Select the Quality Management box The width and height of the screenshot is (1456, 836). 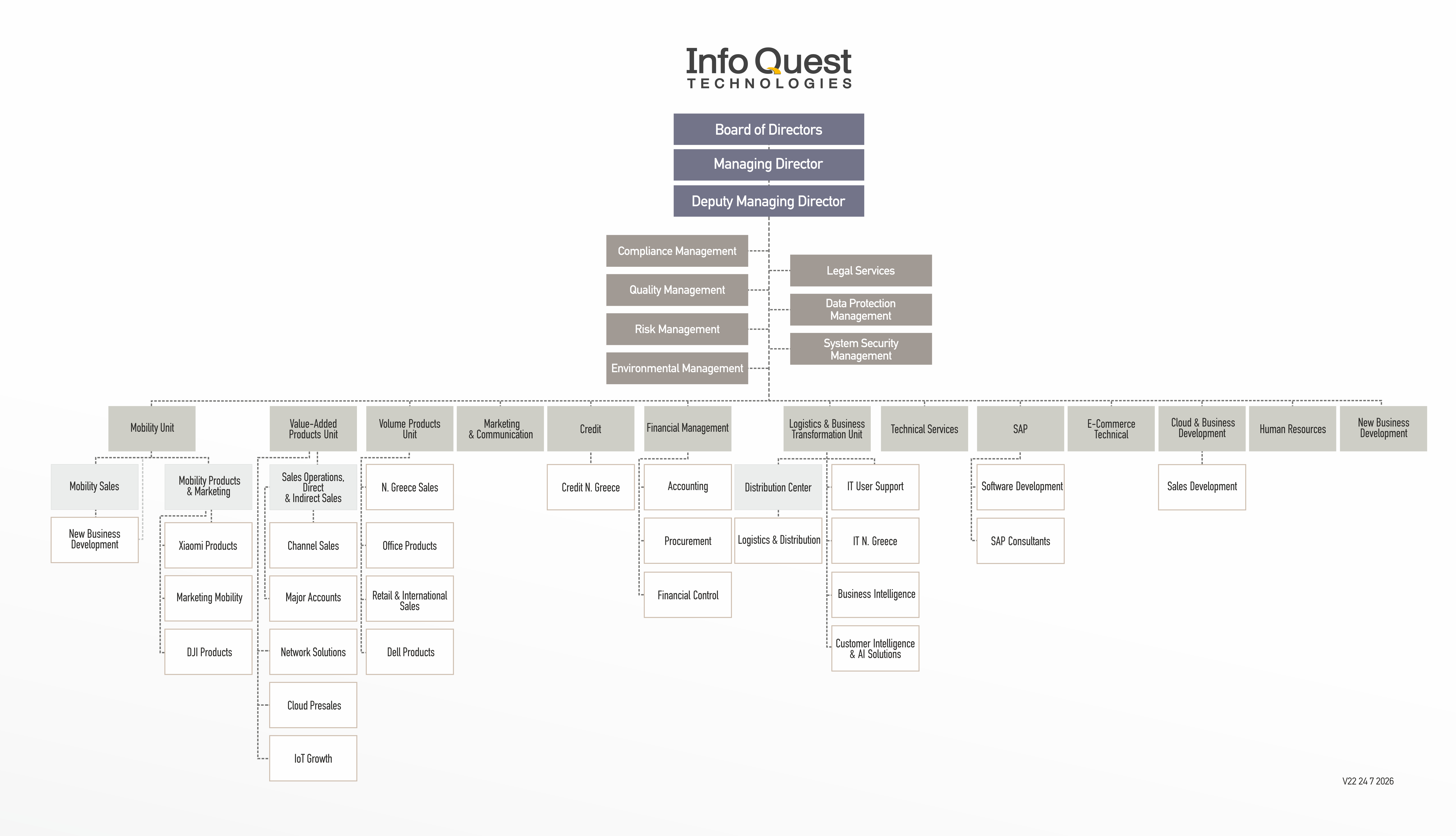point(677,290)
